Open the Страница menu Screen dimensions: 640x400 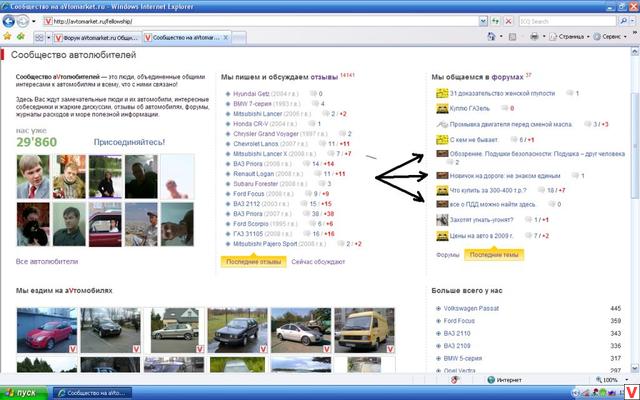point(569,37)
